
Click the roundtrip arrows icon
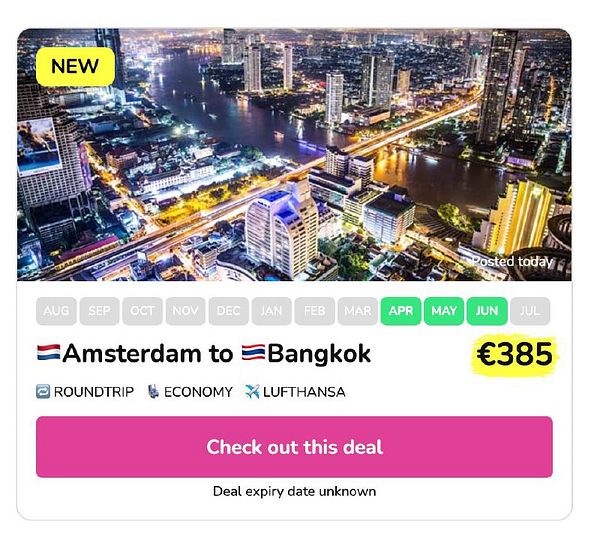[x=43, y=391]
